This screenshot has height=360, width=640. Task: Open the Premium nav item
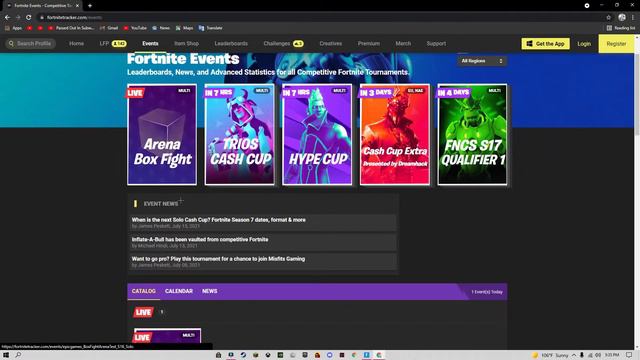pyautogui.click(x=369, y=44)
